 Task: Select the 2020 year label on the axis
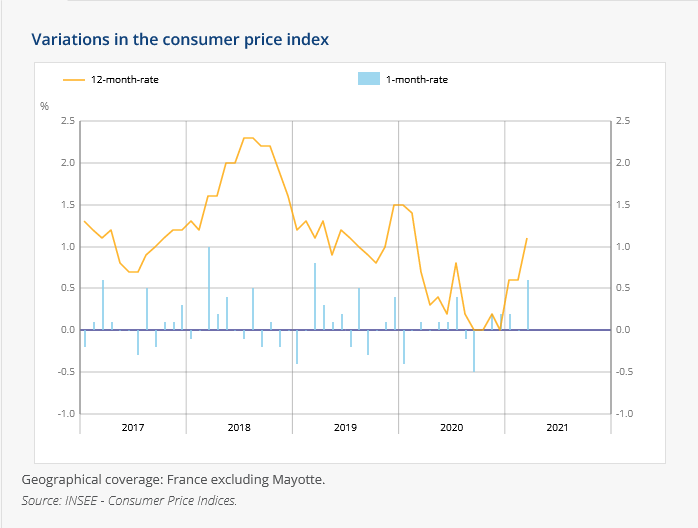451,428
